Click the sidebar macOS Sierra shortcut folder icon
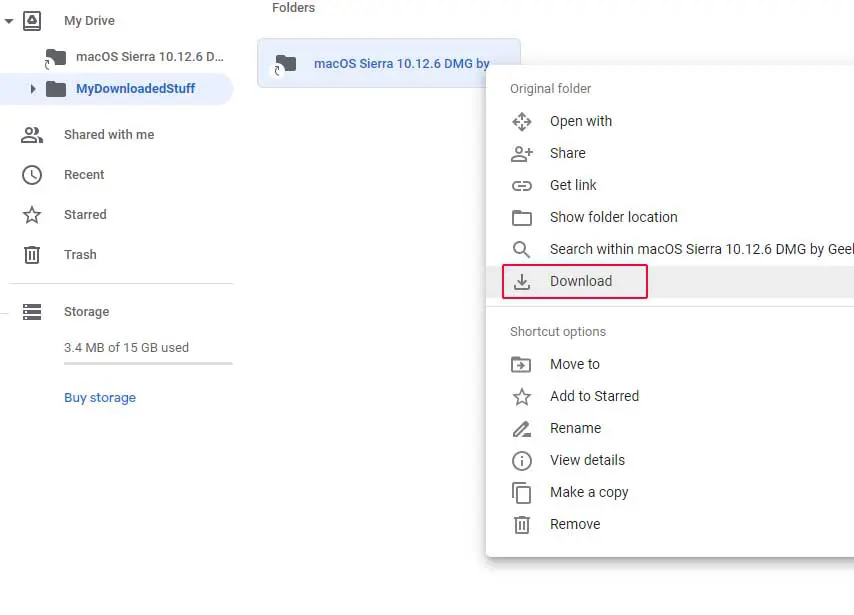 pos(54,58)
